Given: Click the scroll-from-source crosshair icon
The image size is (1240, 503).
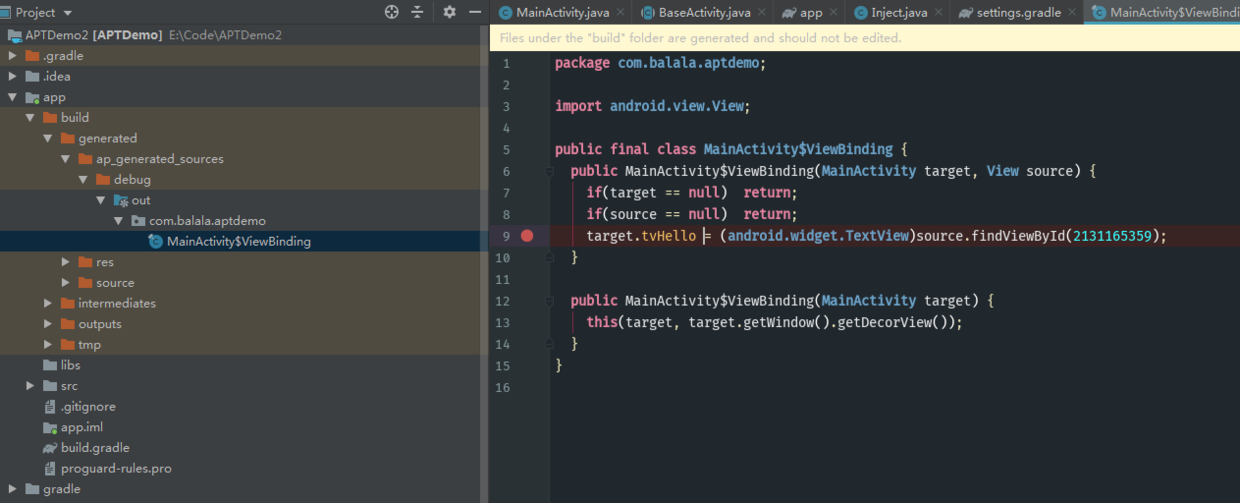Looking at the screenshot, I should [x=391, y=12].
